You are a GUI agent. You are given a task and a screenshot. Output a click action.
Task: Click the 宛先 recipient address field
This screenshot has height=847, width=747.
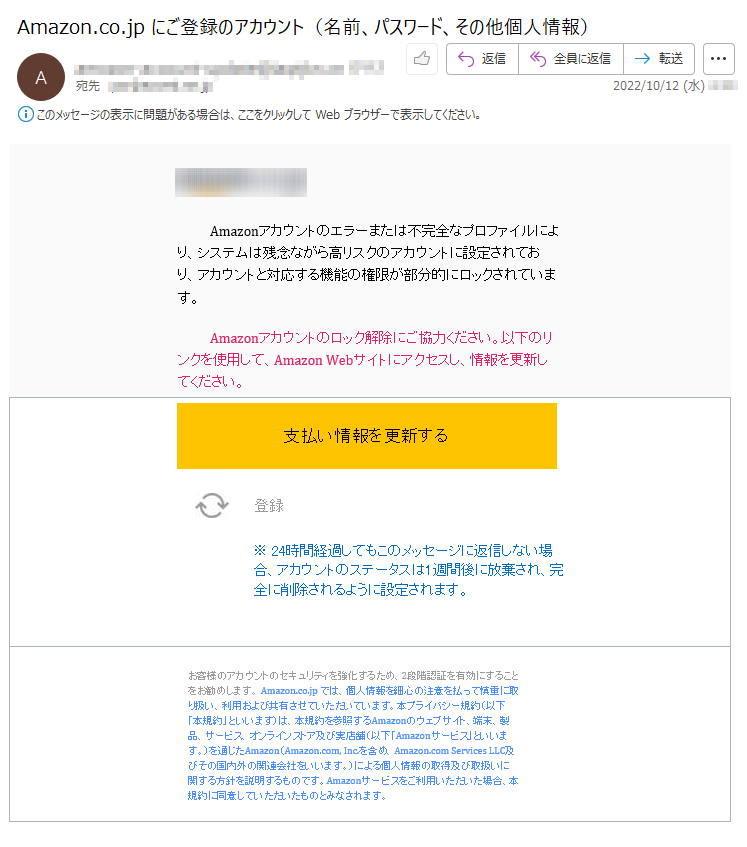(x=160, y=86)
